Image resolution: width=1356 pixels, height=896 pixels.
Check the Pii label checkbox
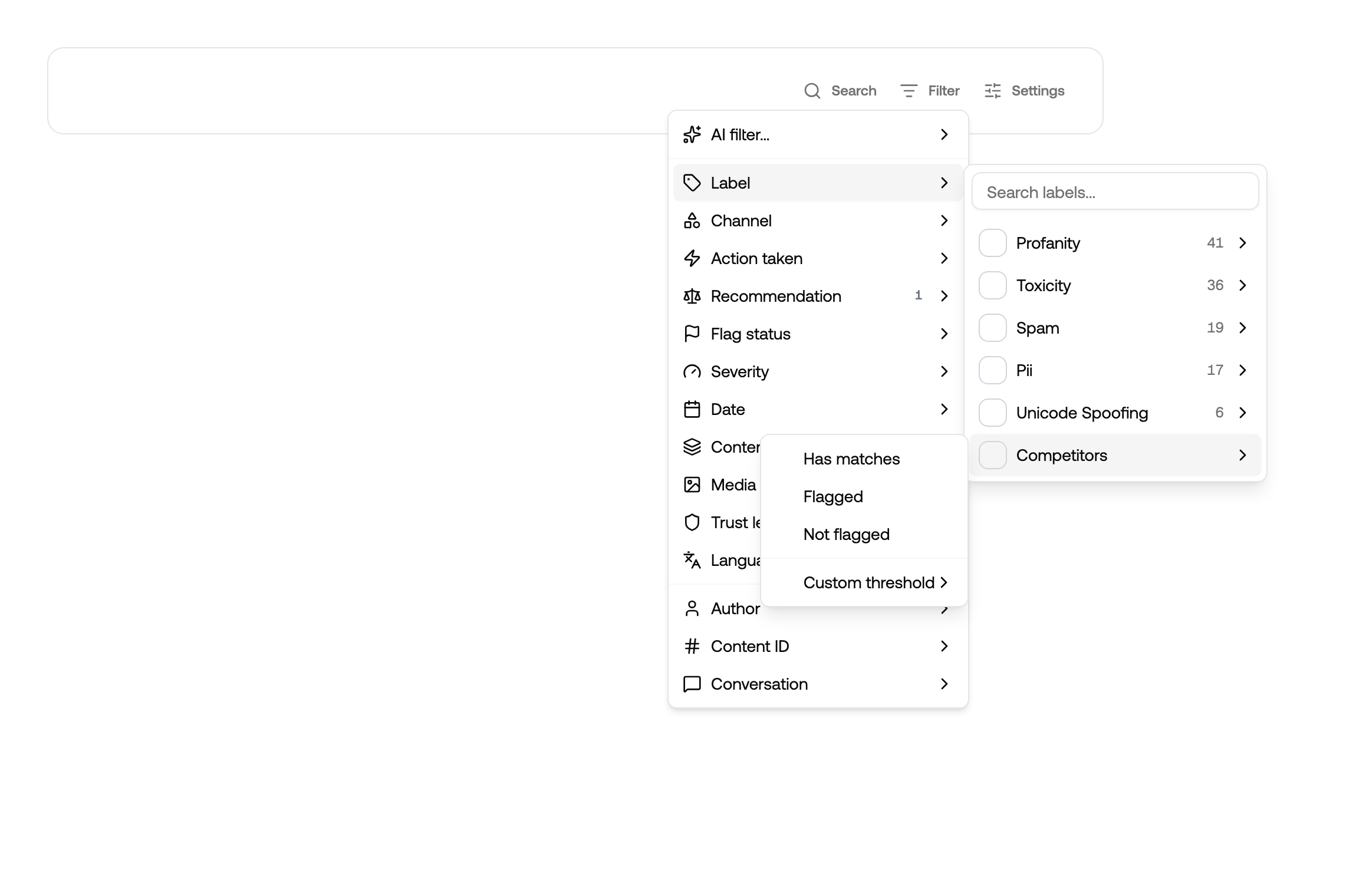pyautogui.click(x=993, y=370)
